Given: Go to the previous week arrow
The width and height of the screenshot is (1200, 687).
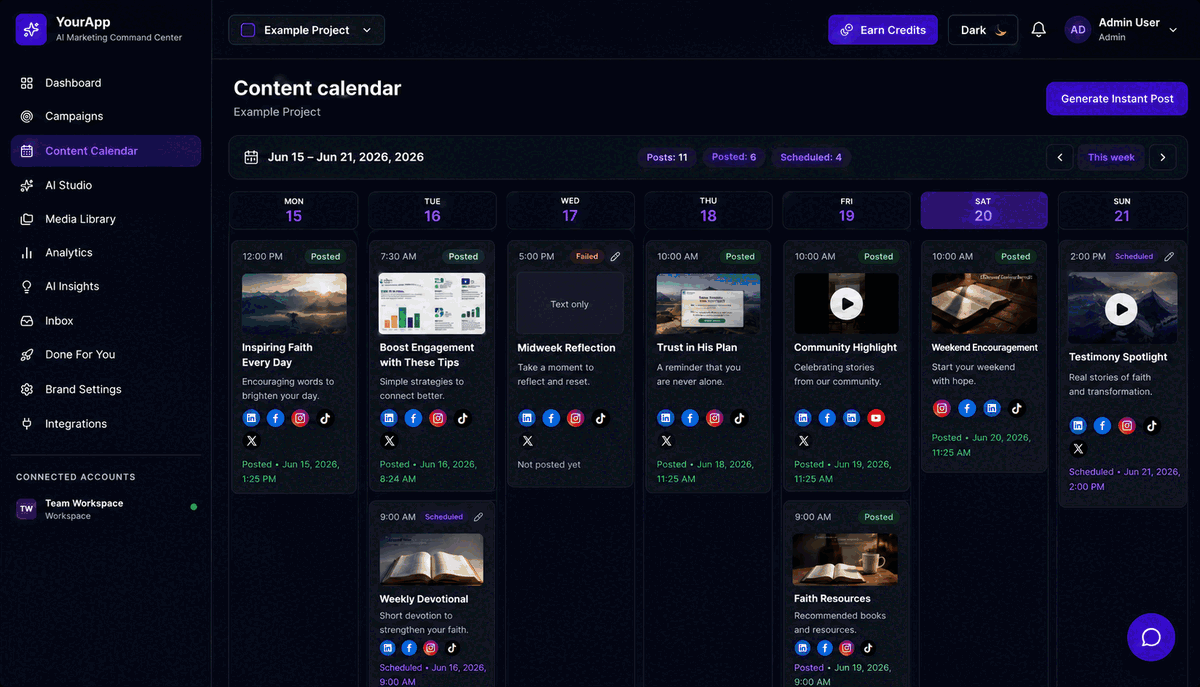Looking at the screenshot, I should pyautogui.click(x=1060, y=157).
